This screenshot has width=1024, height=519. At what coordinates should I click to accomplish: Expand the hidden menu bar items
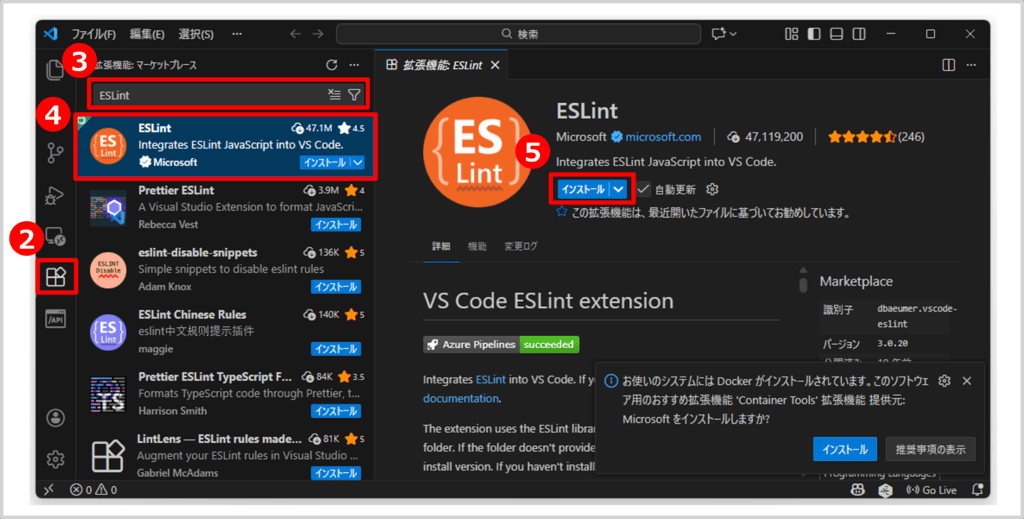click(237, 34)
